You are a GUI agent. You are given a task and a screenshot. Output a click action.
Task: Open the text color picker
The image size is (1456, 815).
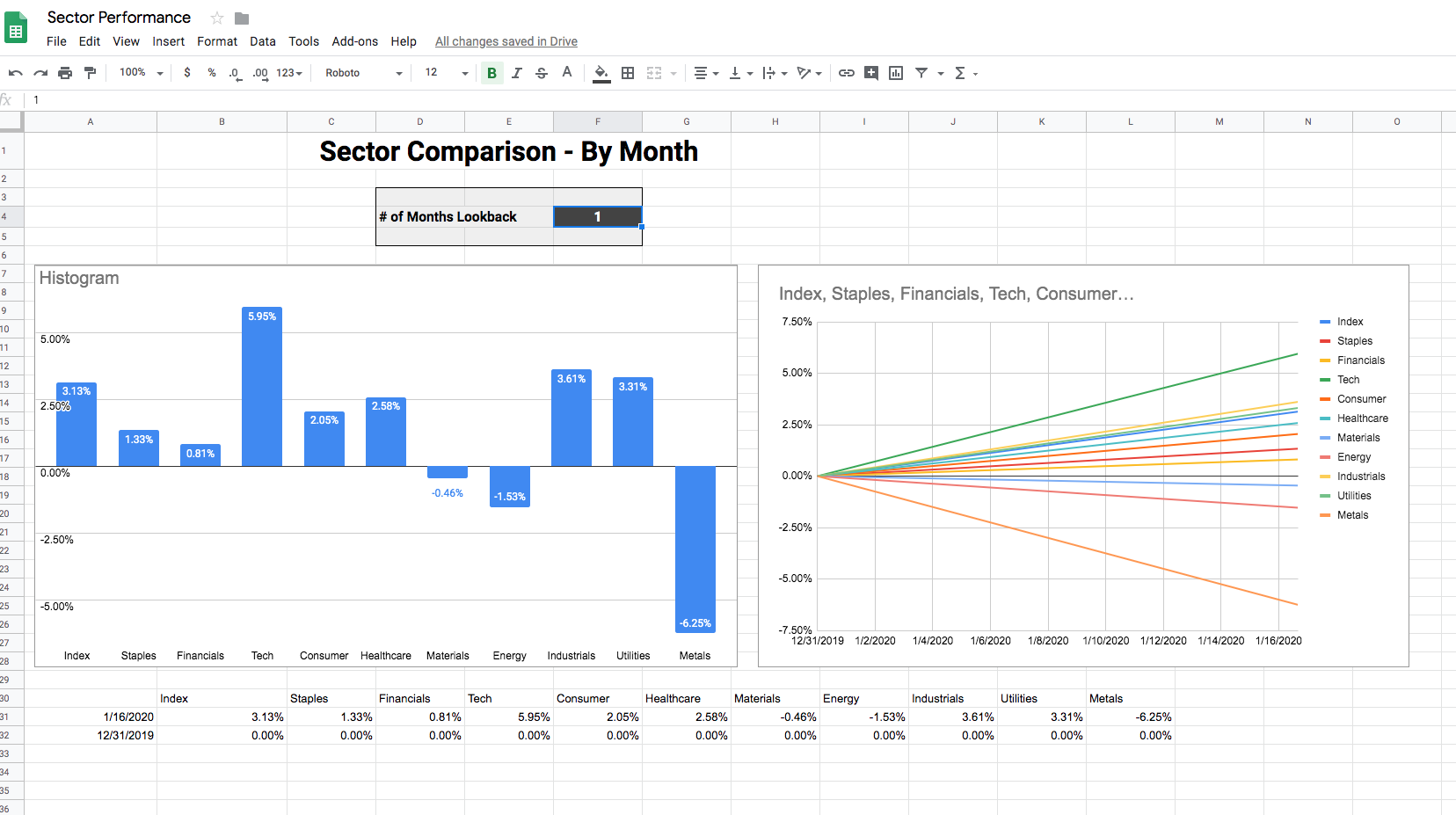[567, 73]
